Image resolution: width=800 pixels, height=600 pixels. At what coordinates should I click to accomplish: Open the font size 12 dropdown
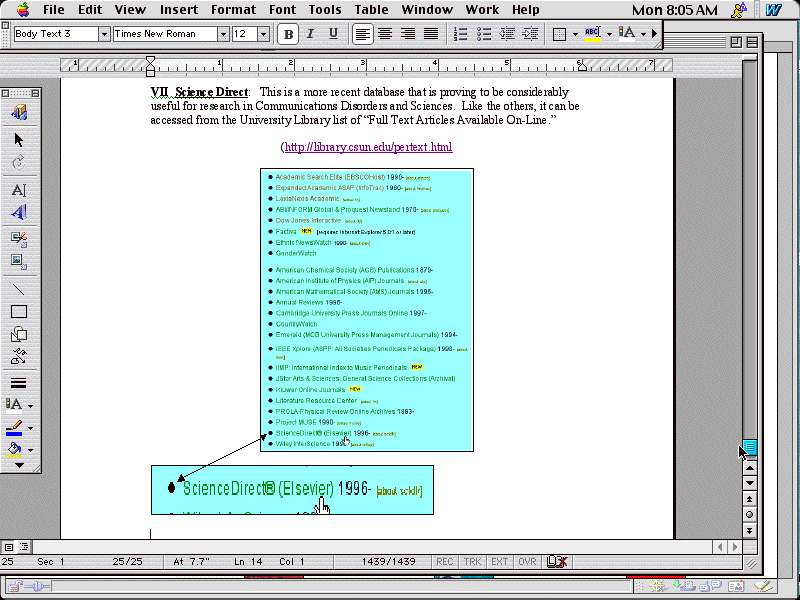(x=263, y=34)
